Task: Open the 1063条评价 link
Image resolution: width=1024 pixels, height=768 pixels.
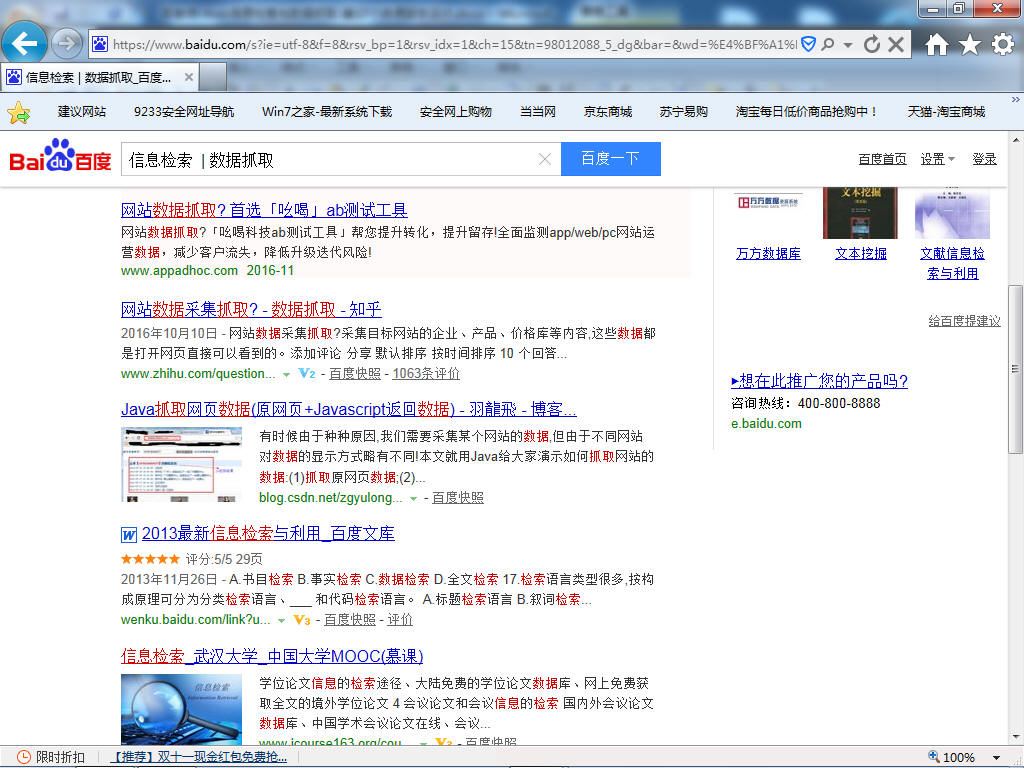Action: click(426, 374)
